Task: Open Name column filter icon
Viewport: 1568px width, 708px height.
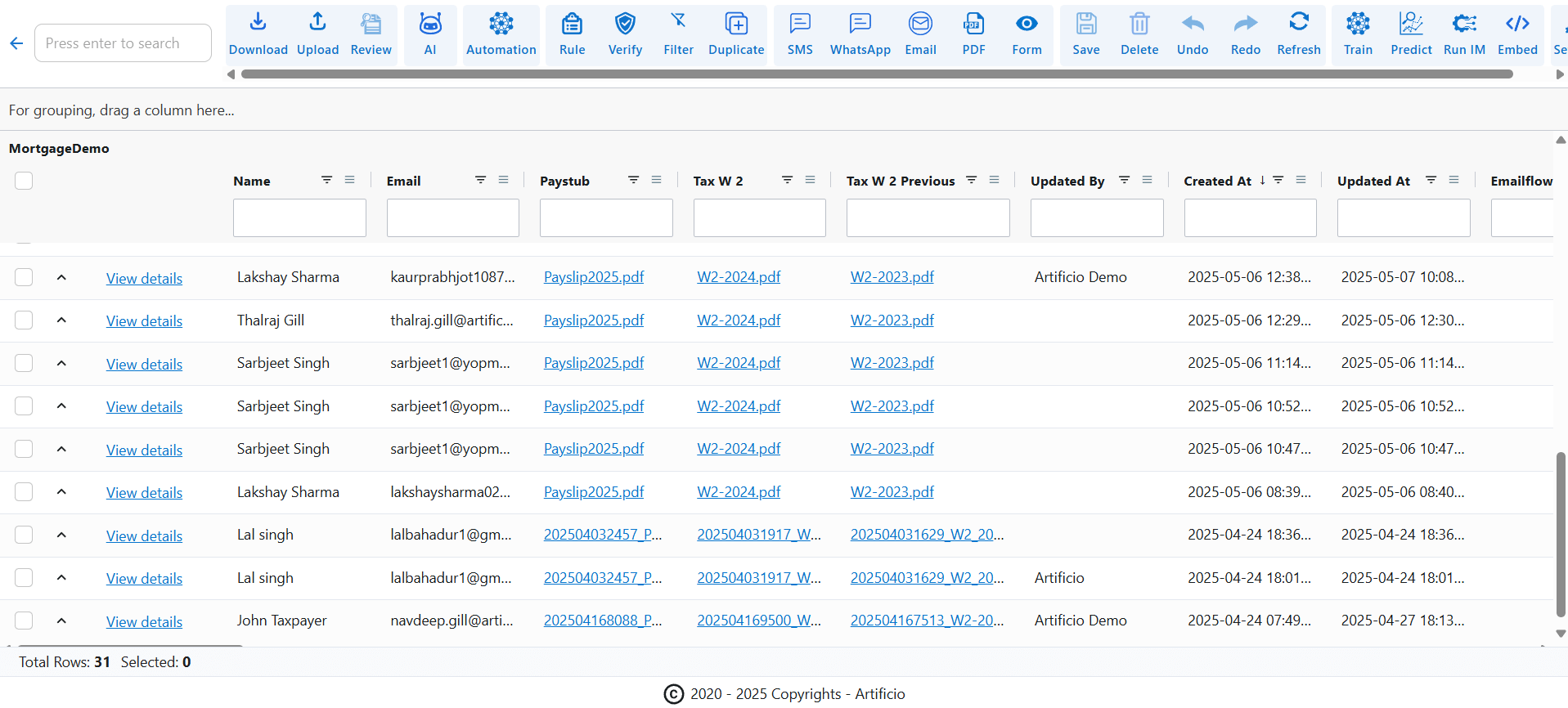Action: (x=326, y=180)
